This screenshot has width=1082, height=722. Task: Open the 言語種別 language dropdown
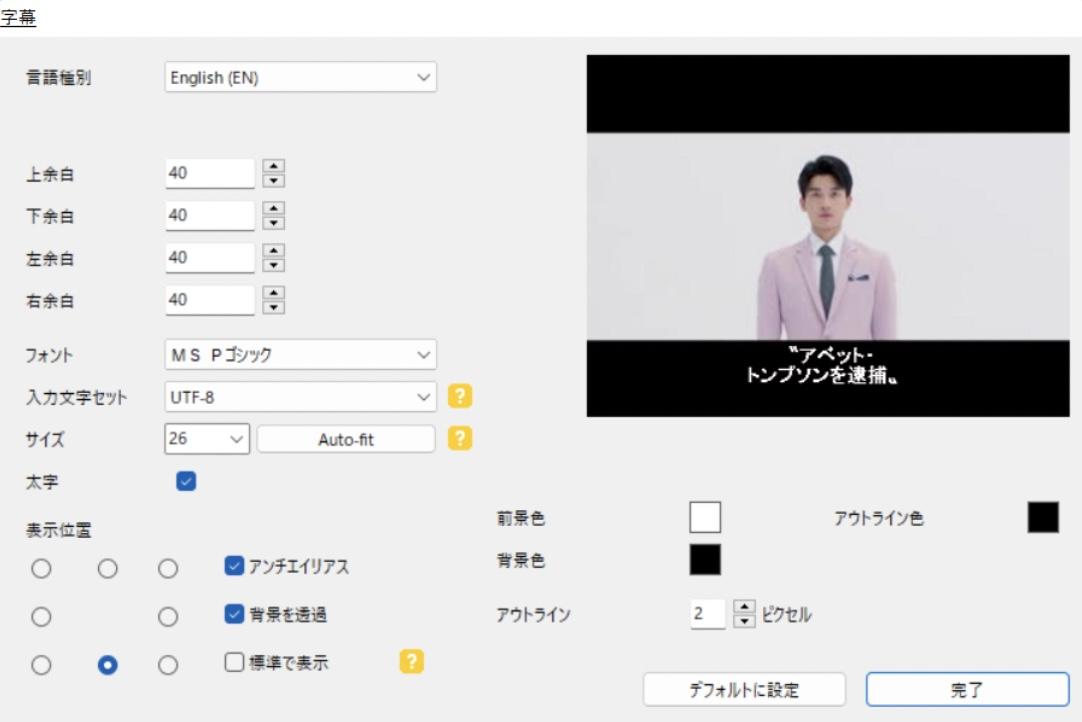[300, 76]
